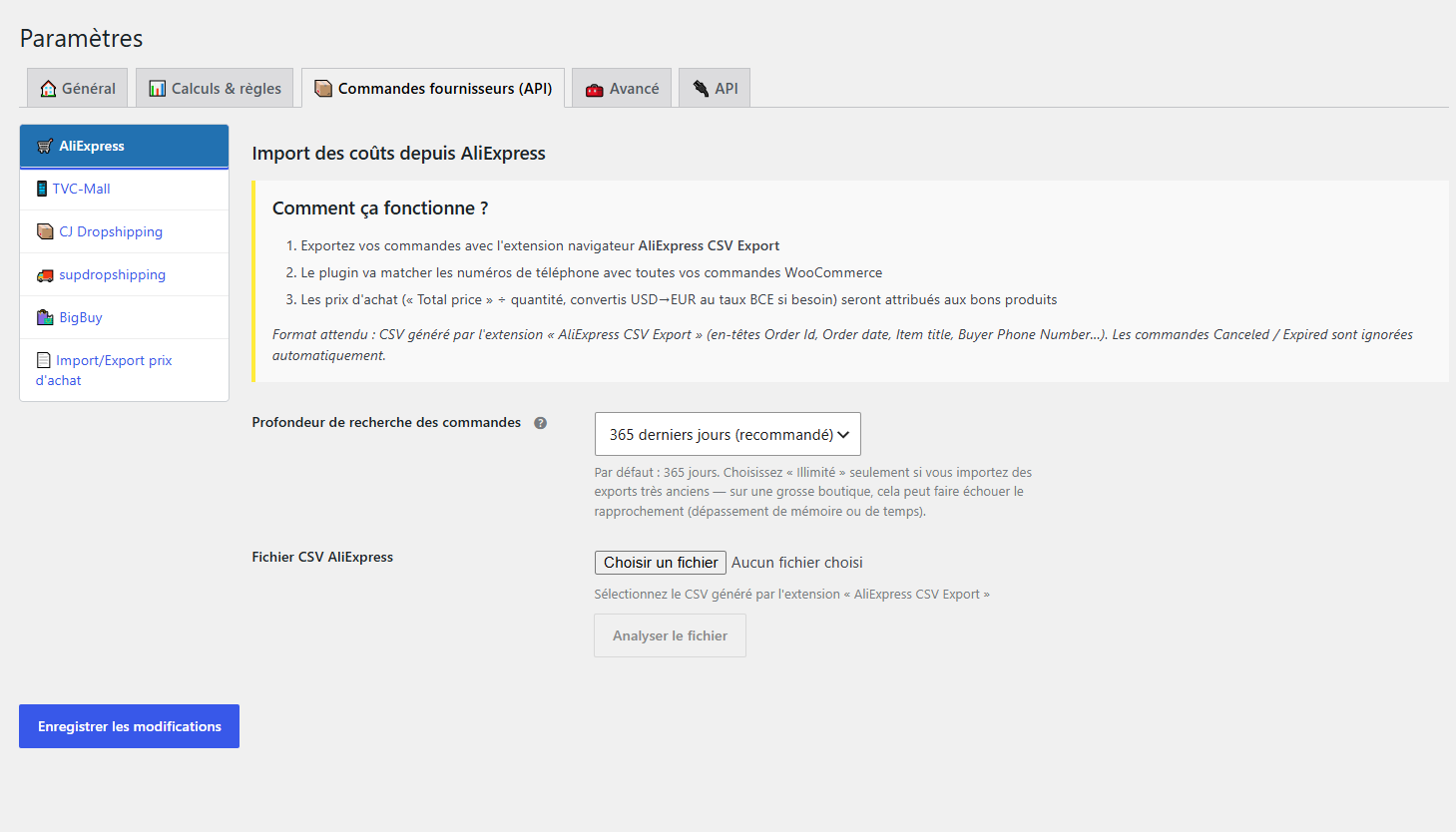Click Enregistrer les modifications
Viewport: 1456px width, 832px height.
pyautogui.click(x=130, y=726)
